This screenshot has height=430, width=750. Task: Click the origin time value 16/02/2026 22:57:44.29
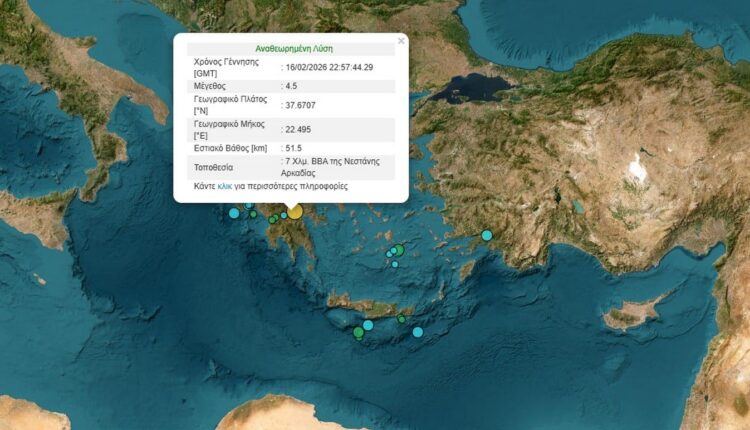coord(330,66)
